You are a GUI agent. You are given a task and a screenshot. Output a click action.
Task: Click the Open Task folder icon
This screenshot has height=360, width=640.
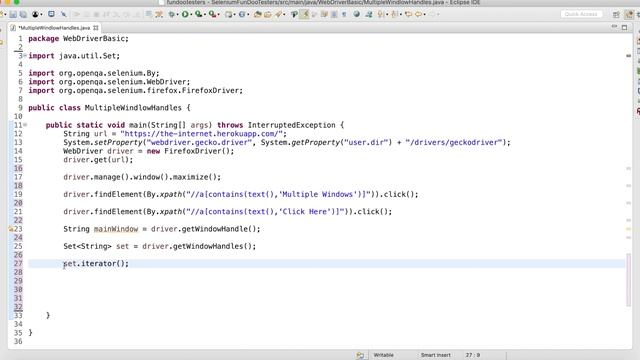tap(267, 14)
